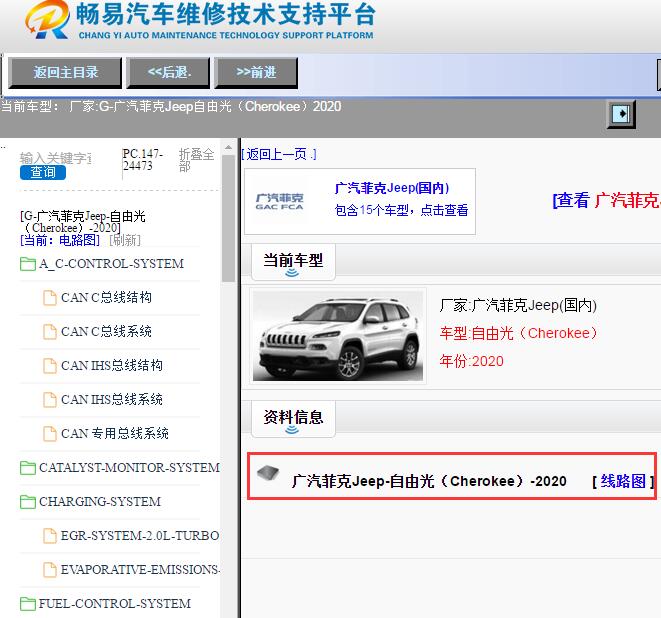
Task: Open the 广汽菲克Jeep(国内) brand link
Action: [x=392, y=188]
